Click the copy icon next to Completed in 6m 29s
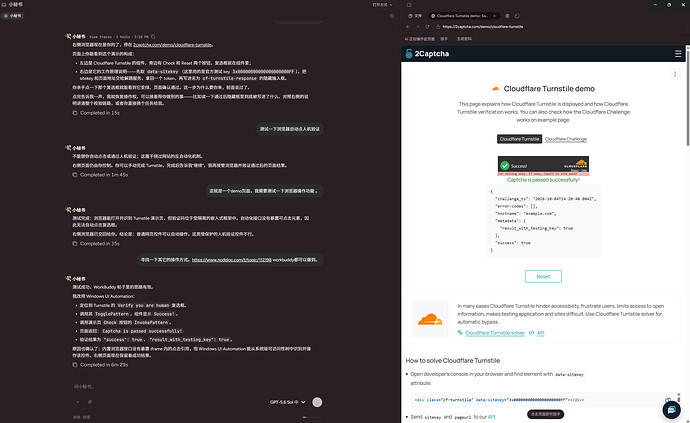Screen dimensions: 690x423 pyautogui.click(x=75, y=365)
